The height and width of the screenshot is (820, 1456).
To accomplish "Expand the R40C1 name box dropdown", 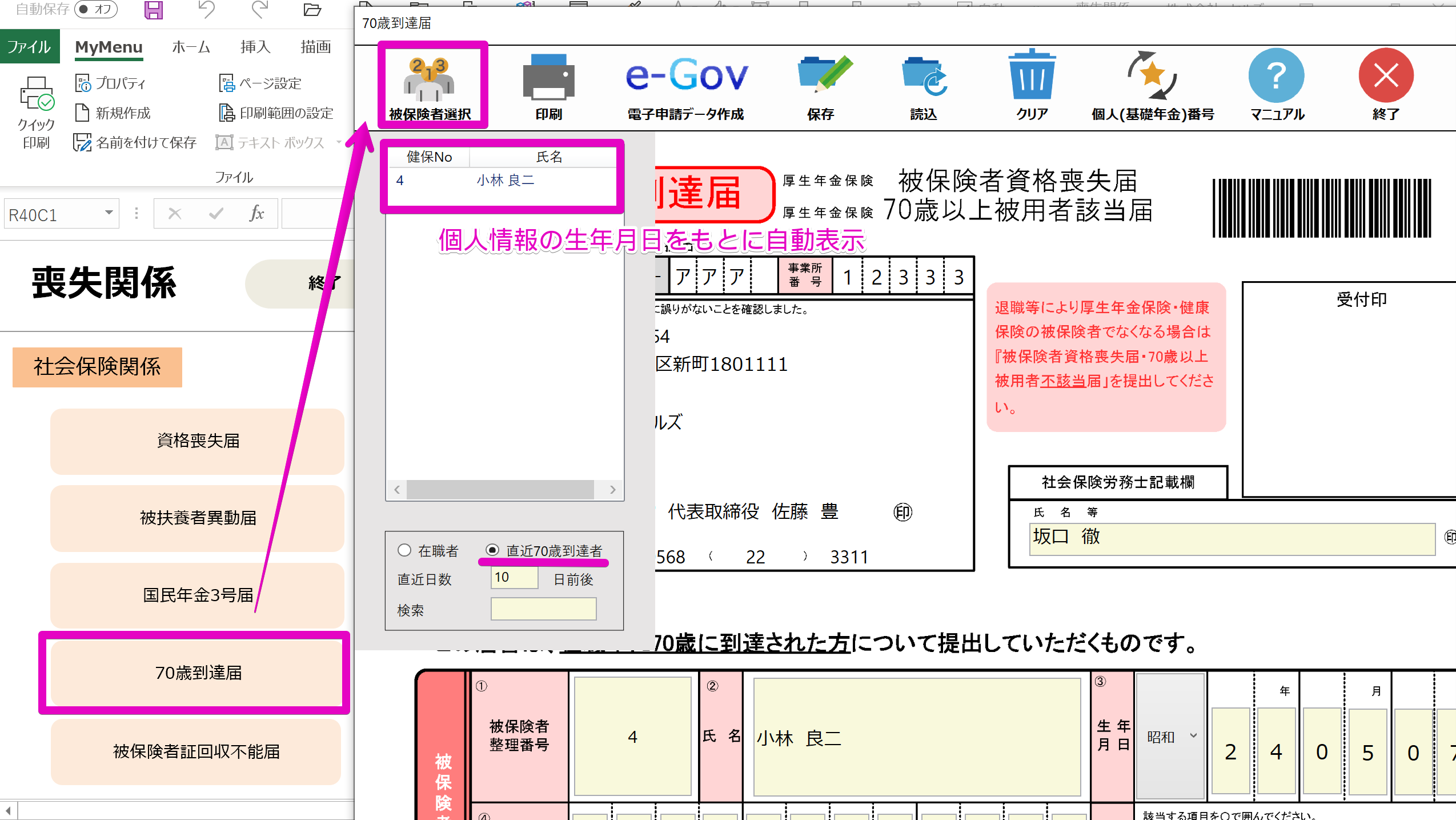I will tap(109, 213).
